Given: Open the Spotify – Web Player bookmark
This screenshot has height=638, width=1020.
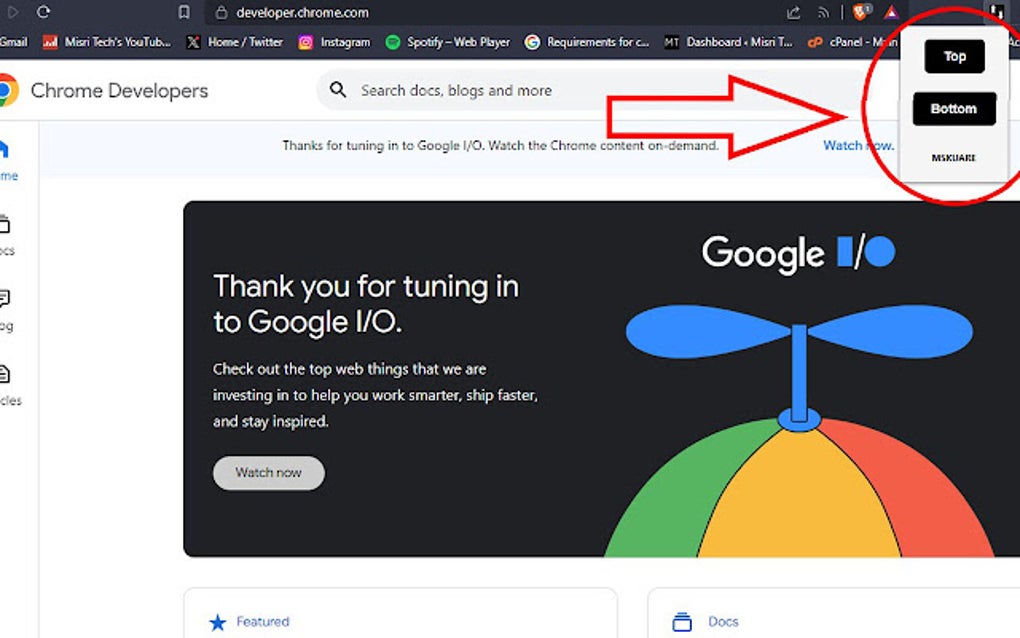Looking at the screenshot, I should point(448,42).
